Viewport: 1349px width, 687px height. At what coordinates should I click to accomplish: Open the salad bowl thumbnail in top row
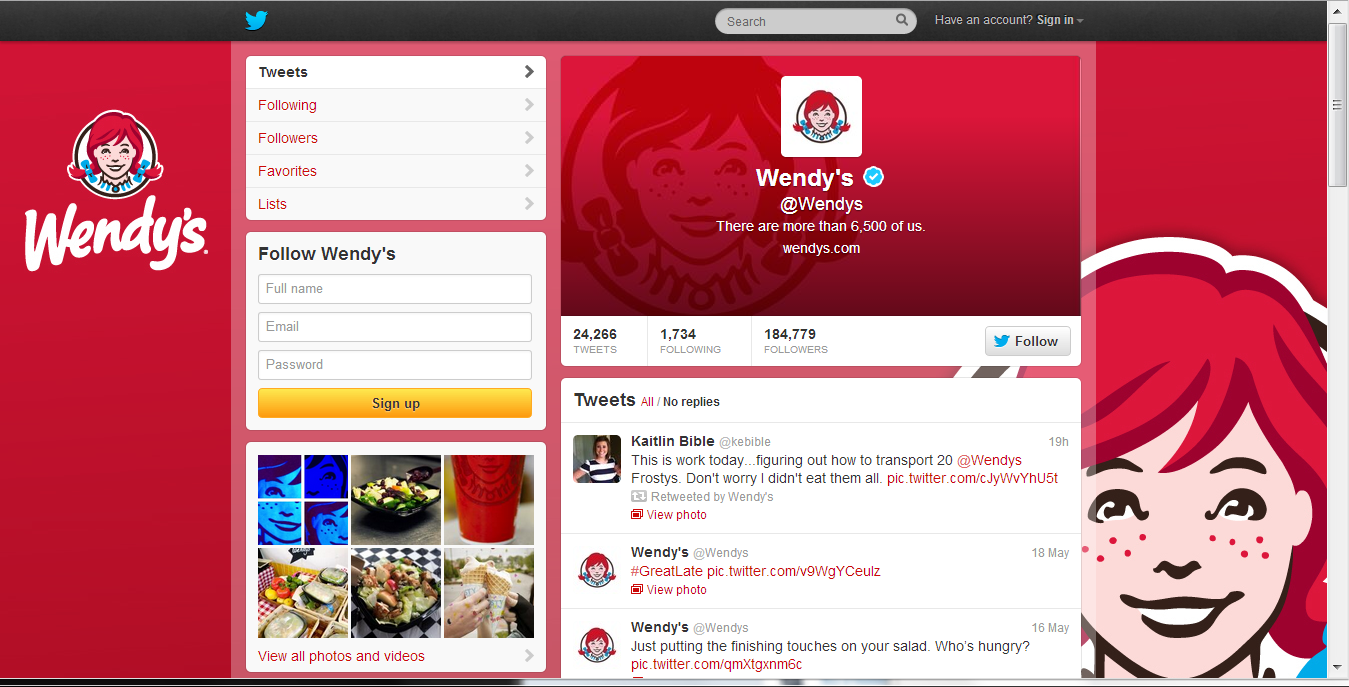396,500
